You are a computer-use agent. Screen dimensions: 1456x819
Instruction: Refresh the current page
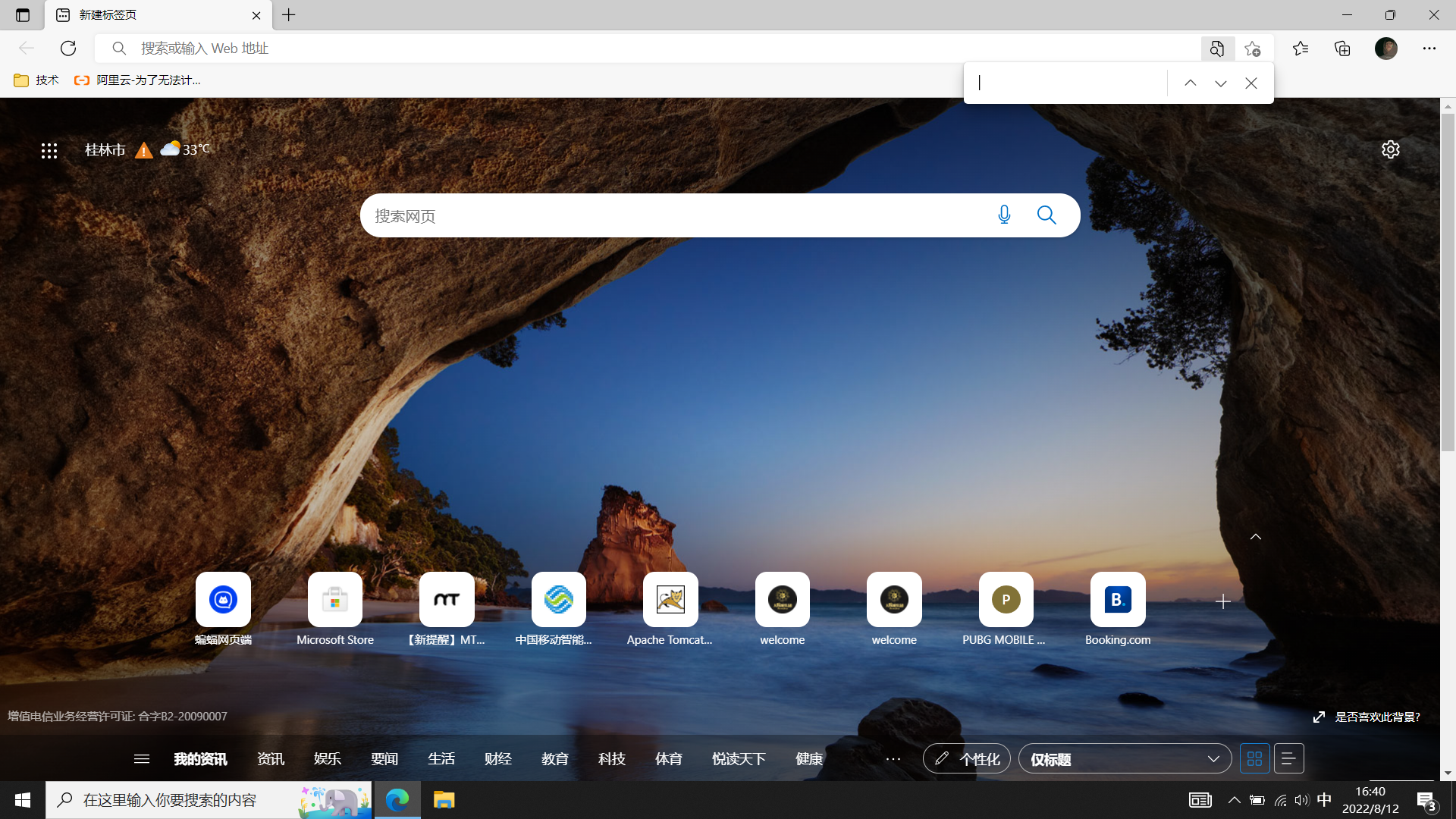point(68,49)
